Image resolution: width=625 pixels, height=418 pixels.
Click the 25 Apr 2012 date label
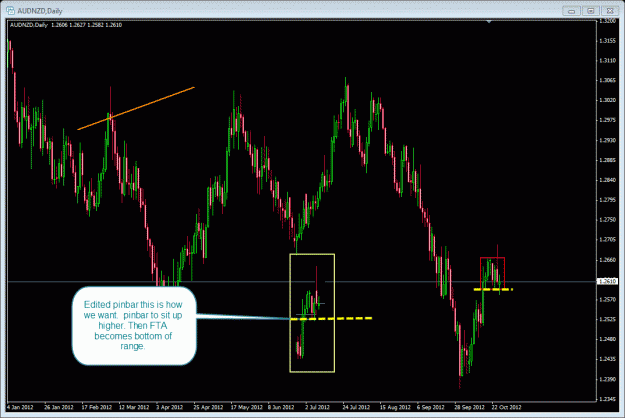point(208,407)
